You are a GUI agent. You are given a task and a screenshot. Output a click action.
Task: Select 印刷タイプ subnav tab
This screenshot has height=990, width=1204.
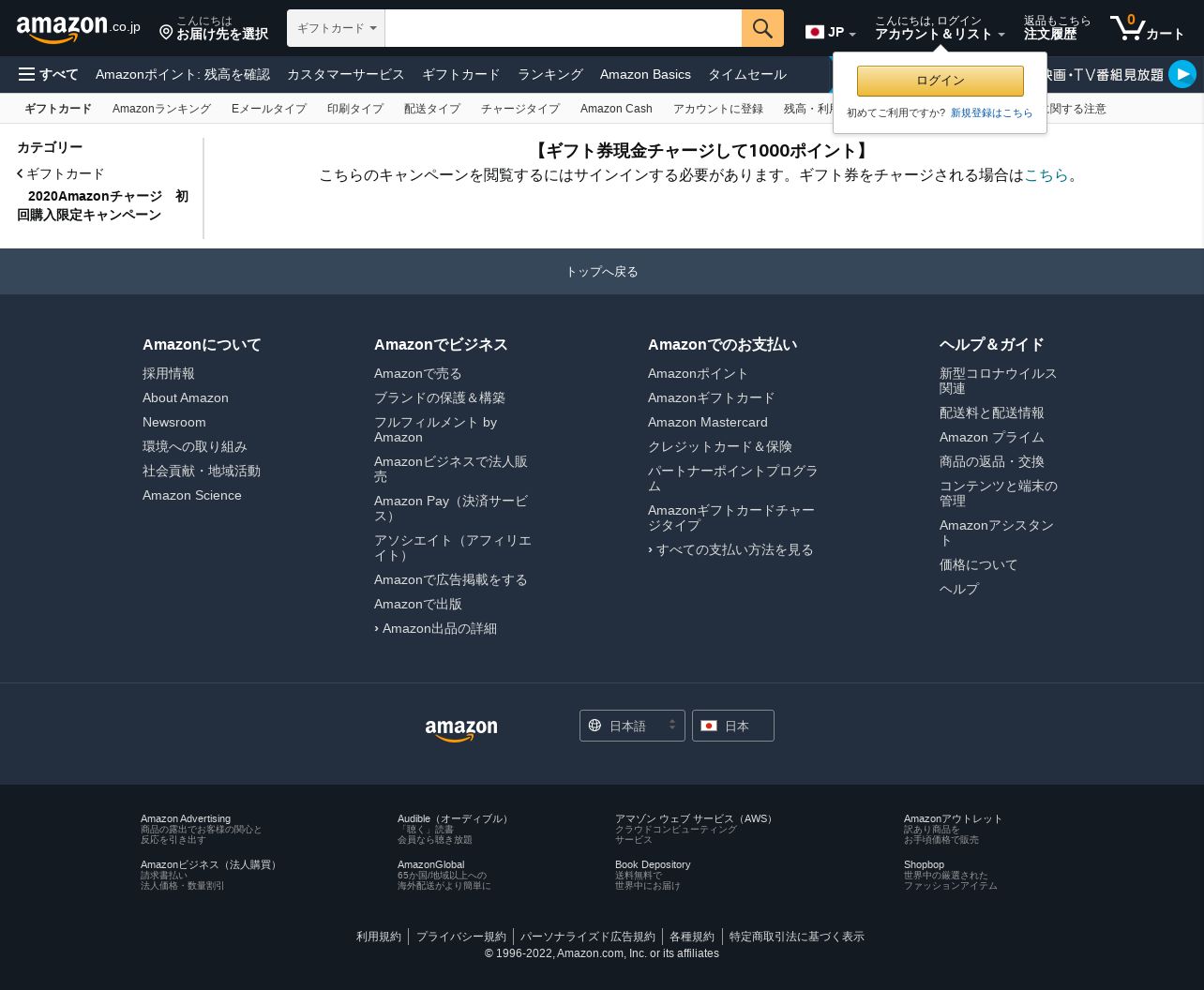355,109
